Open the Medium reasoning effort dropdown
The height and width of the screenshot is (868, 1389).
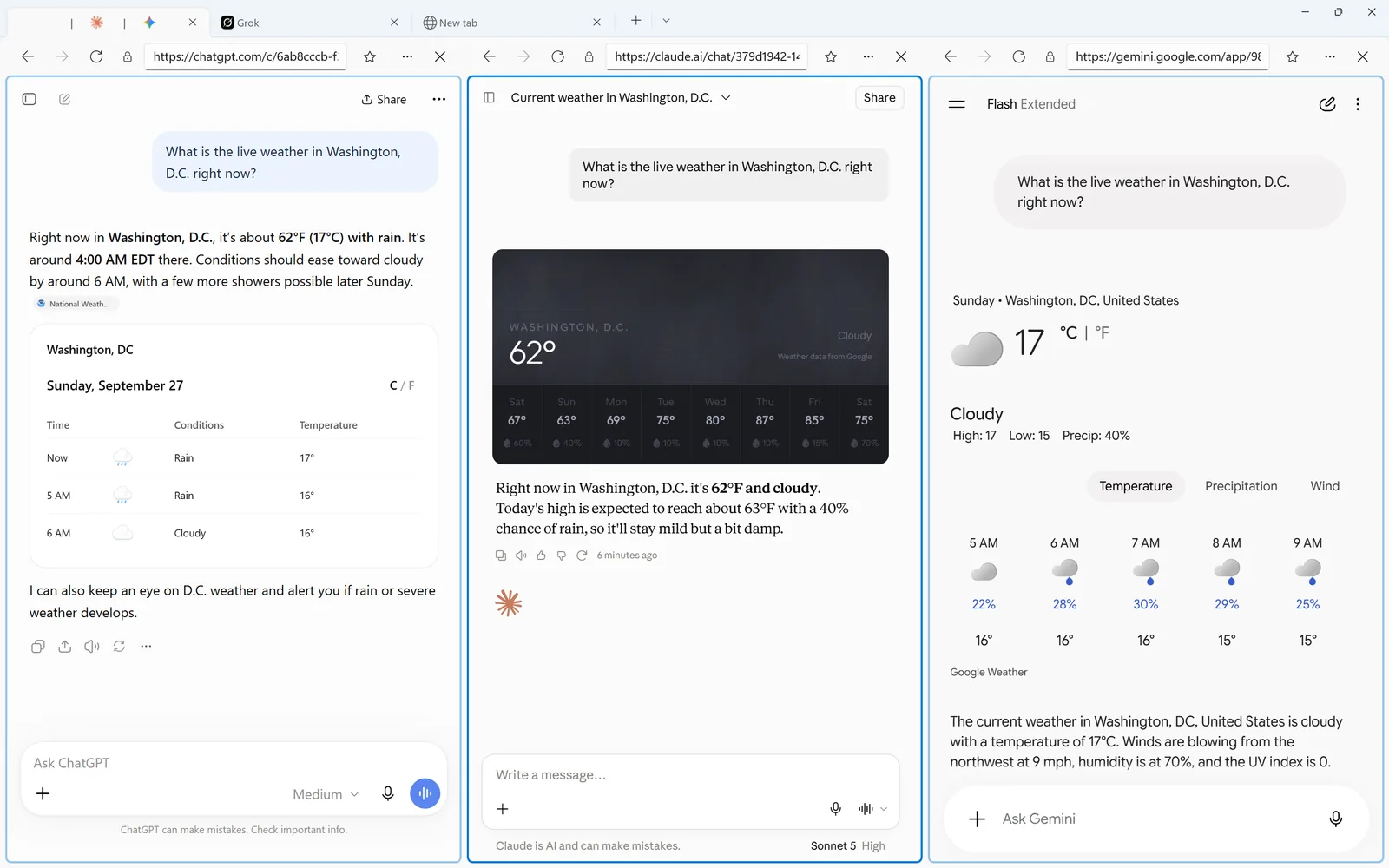pos(326,794)
